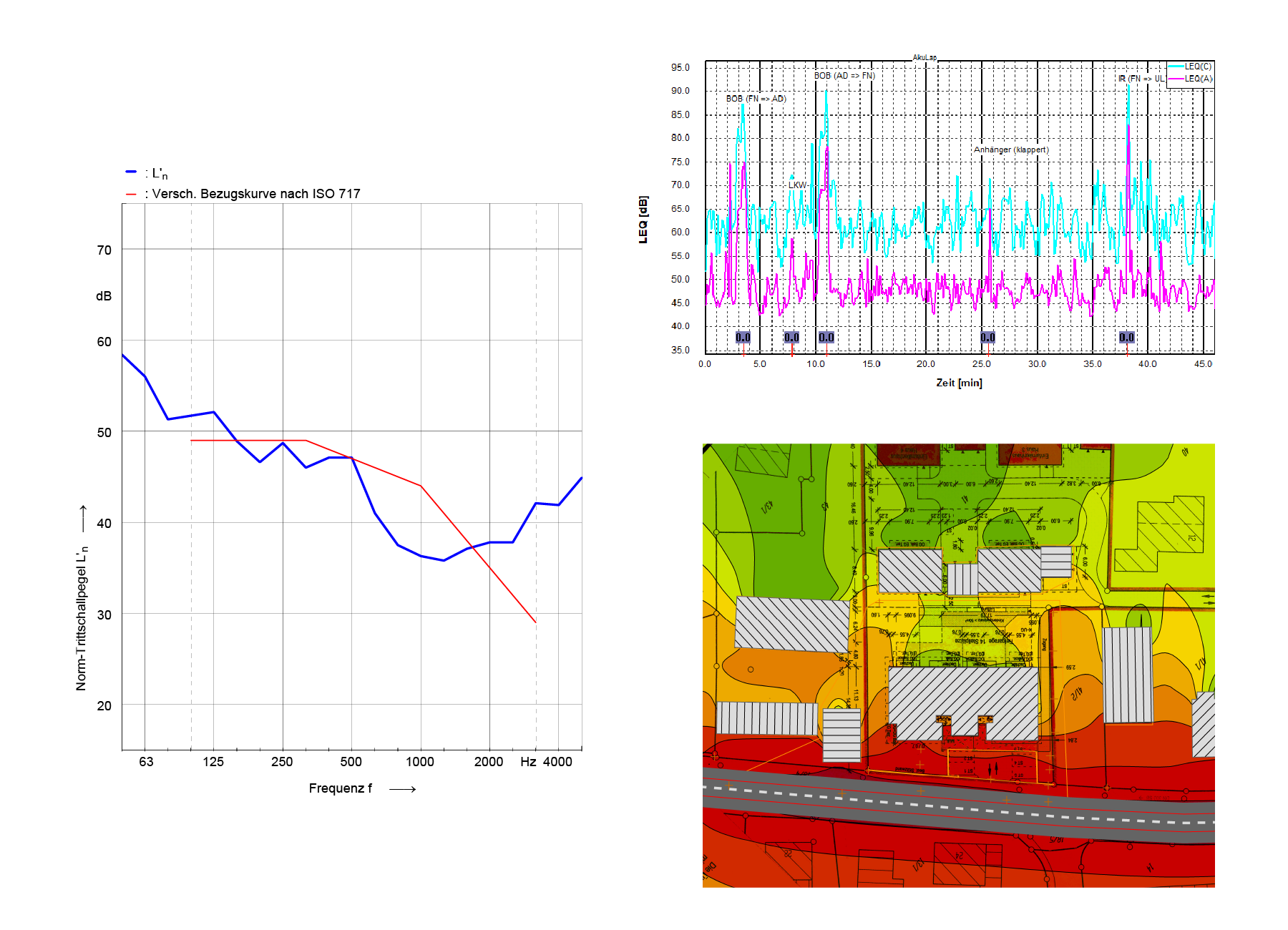Click the red tick on the time axis
The image size is (1288, 930).
pos(792,351)
